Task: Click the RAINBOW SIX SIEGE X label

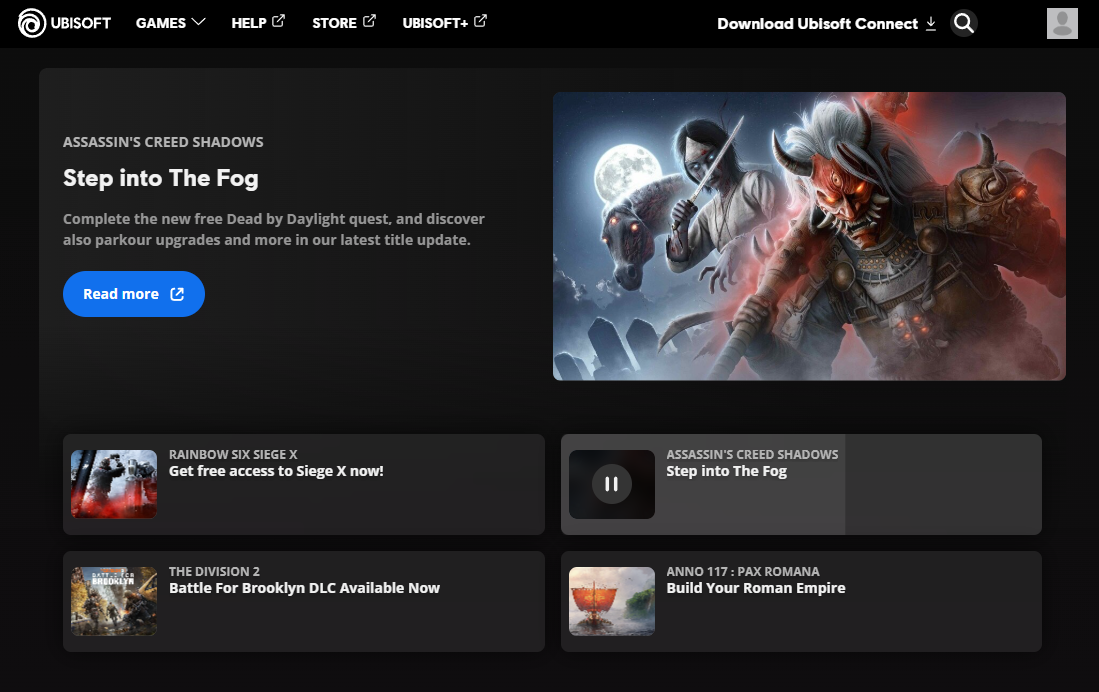Action: (x=233, y=454)
